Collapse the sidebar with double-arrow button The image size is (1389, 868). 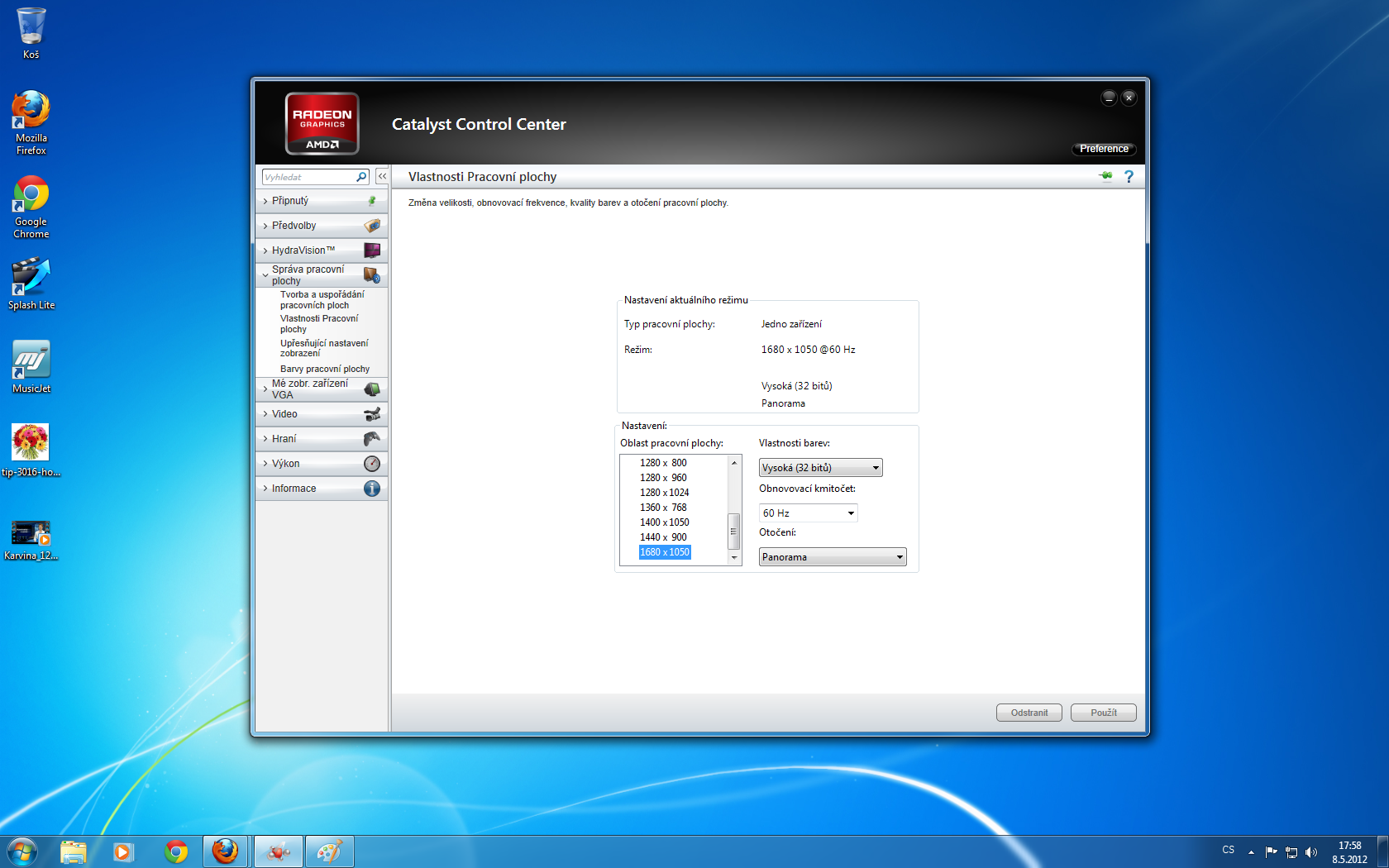point(382,177)
